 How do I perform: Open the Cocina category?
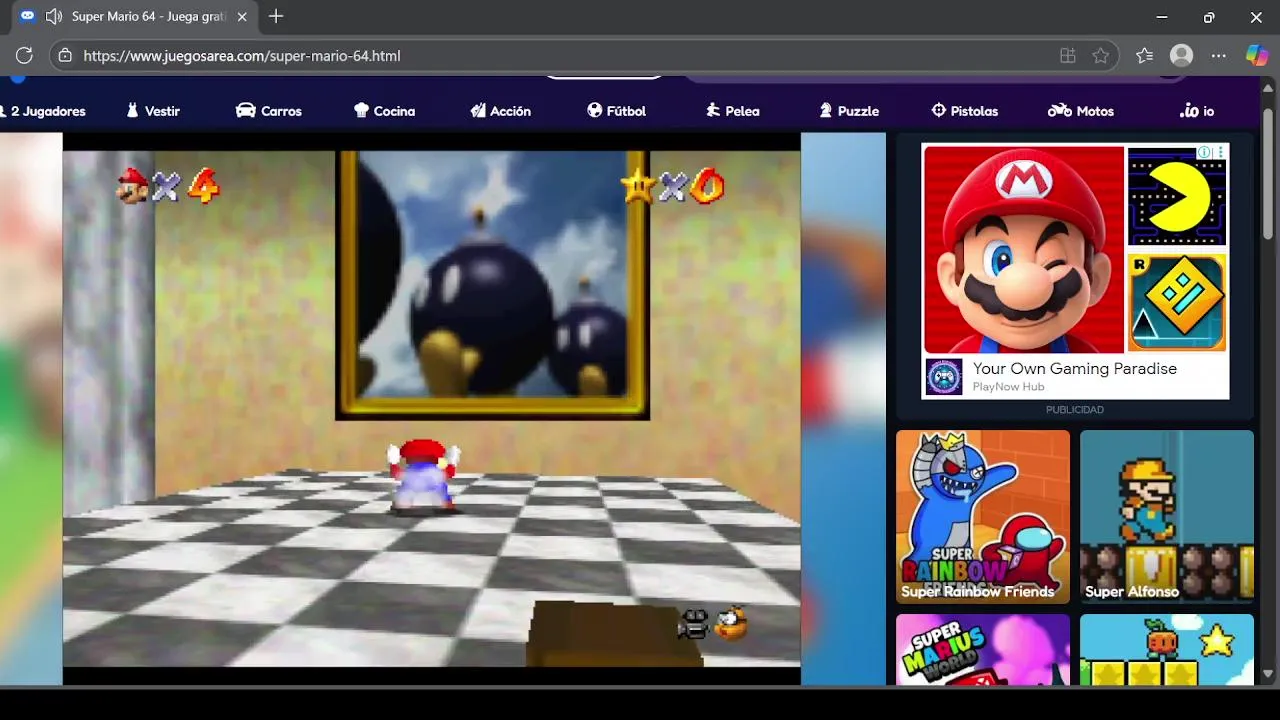(384, 111)
